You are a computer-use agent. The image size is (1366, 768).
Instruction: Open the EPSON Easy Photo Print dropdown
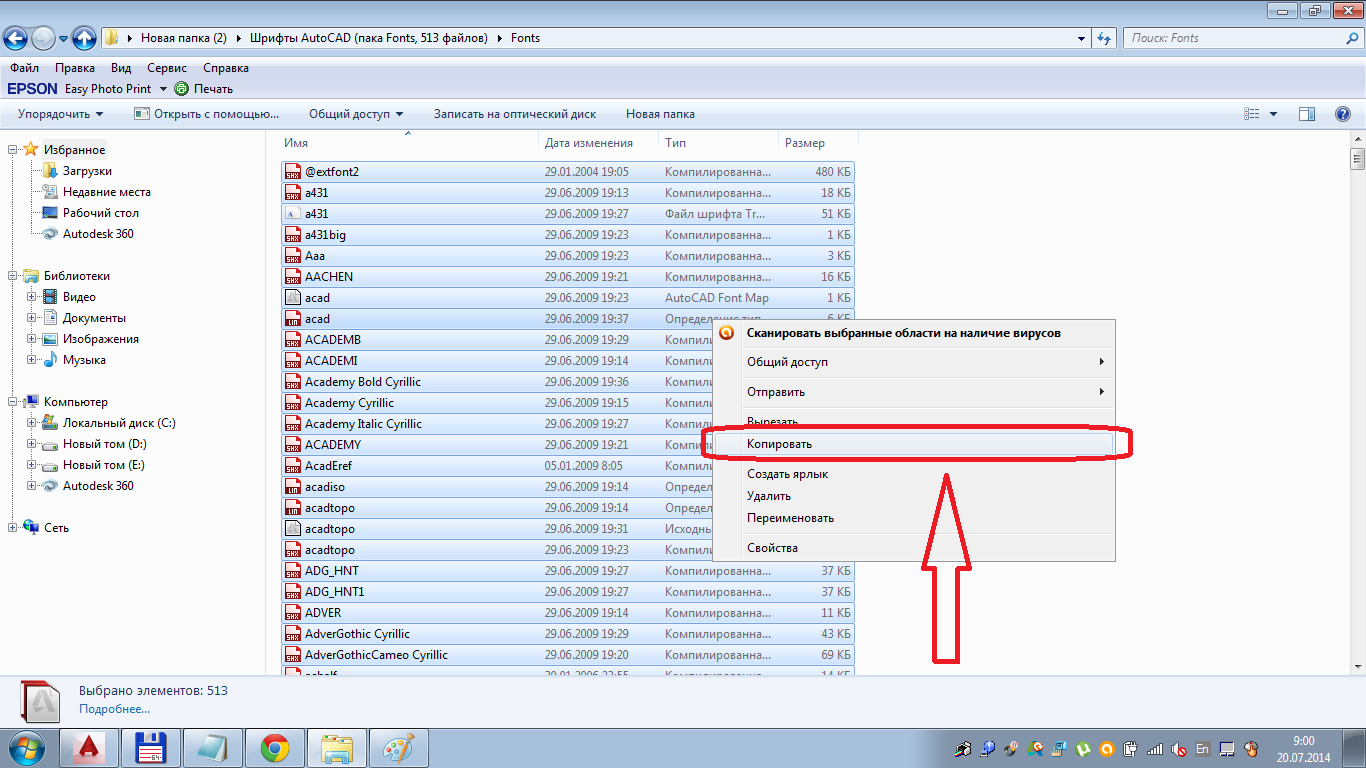[x=162, y=89]
